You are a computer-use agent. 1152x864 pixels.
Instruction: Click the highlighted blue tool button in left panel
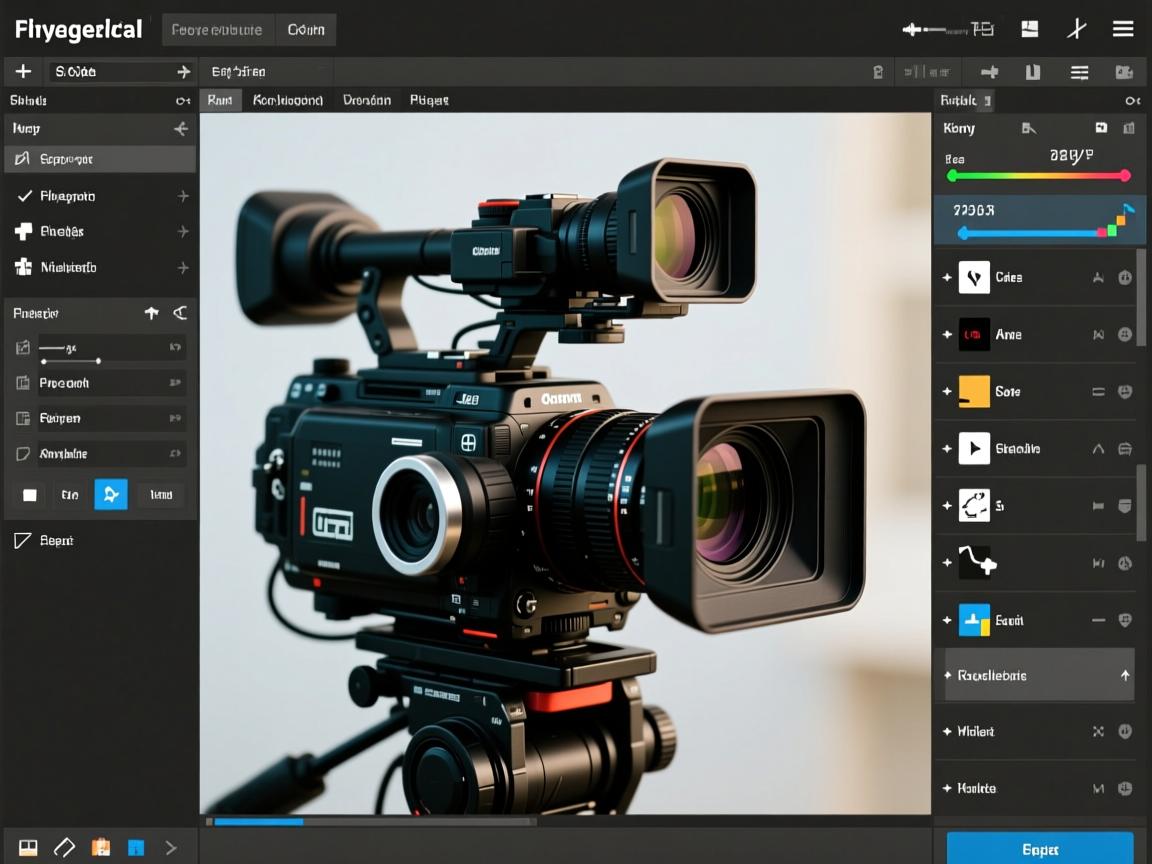(x=111, y=494)
